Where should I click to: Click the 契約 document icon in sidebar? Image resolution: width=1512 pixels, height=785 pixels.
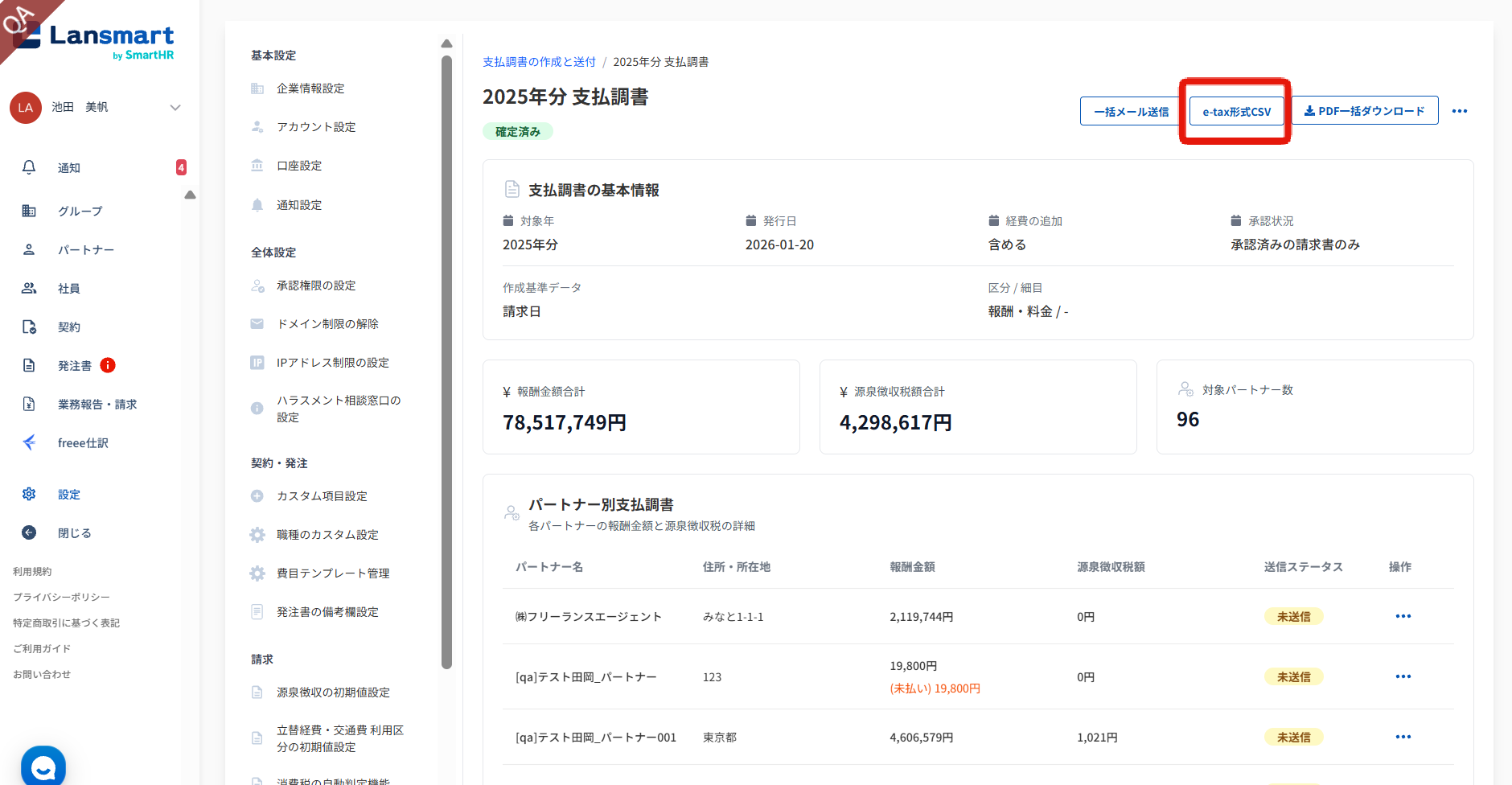[x=29, y=327]
